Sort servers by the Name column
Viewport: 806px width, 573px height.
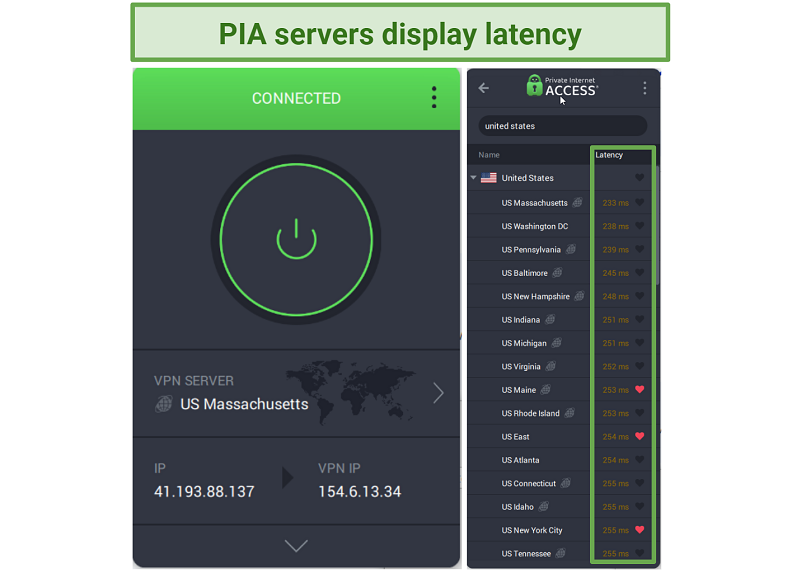[489, 155]
